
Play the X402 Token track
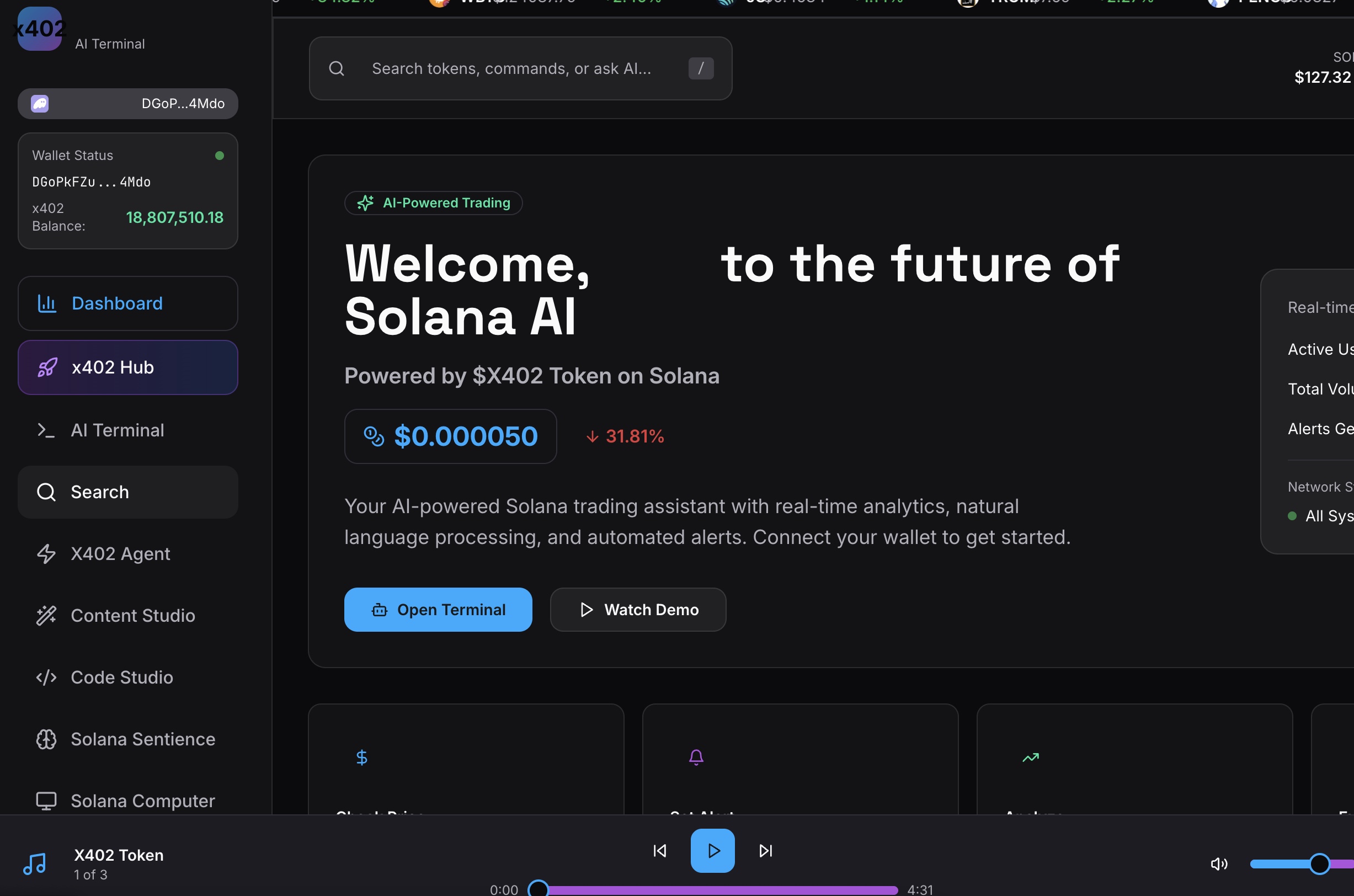(x=712, y=851)
